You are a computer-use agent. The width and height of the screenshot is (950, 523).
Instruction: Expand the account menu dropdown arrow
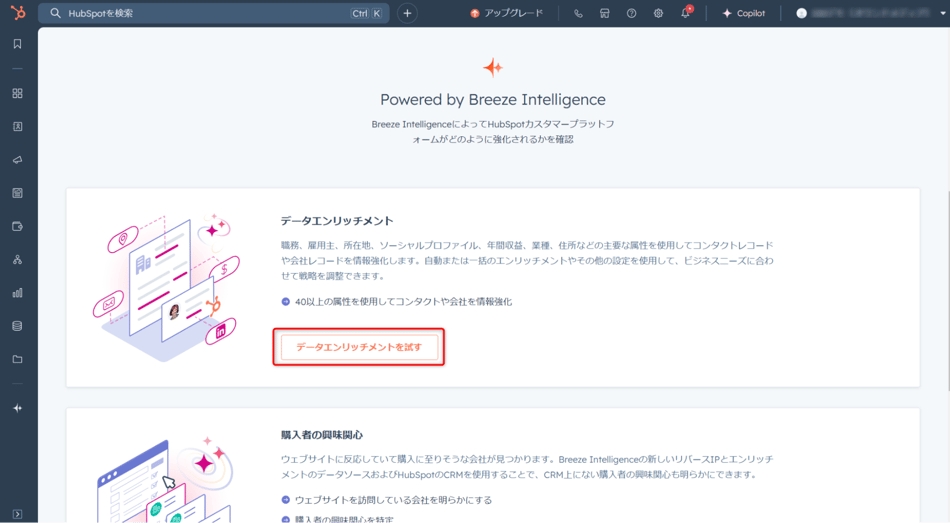coord(943,13)
